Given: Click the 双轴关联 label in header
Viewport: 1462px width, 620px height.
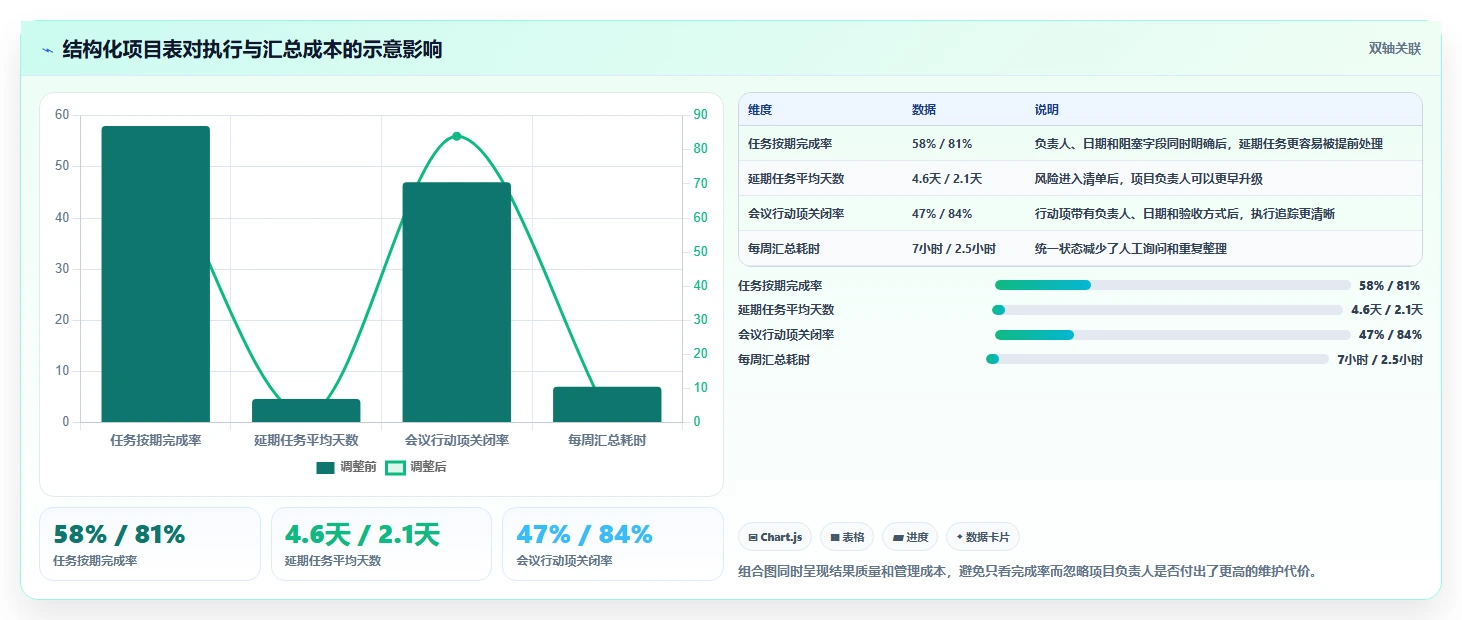Looking at the screenshot, I should point(1394,49).
